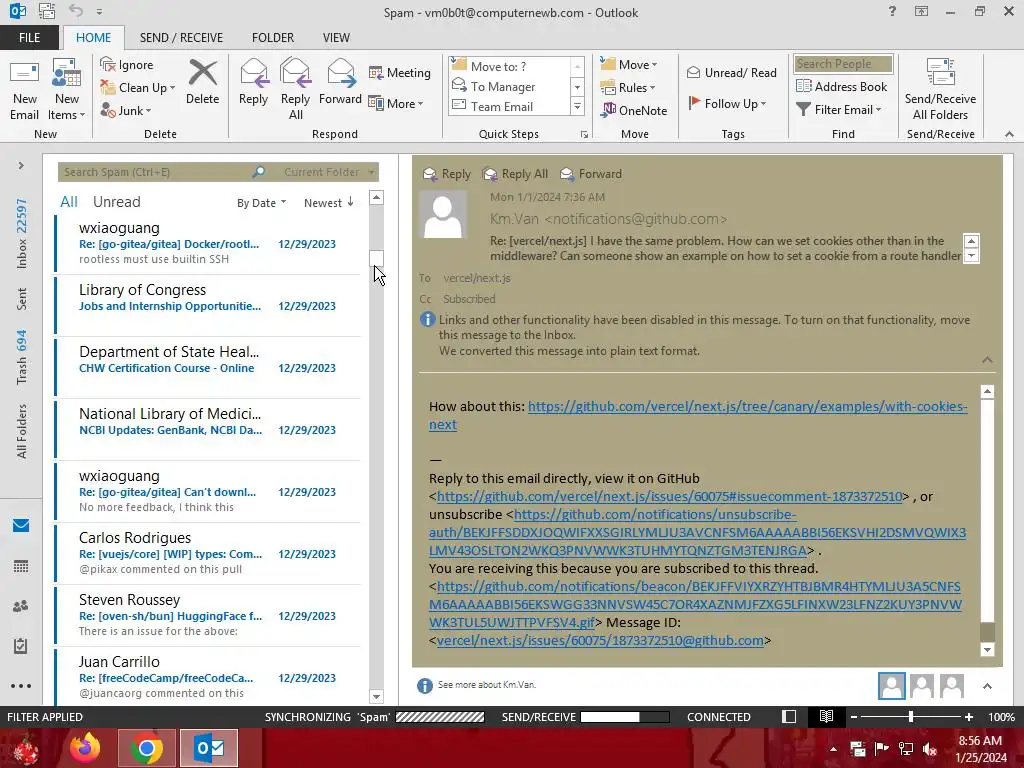Open the FILE tab
Image resolution: width=1024 pixels, height=768 pixels.
(29, 38)
